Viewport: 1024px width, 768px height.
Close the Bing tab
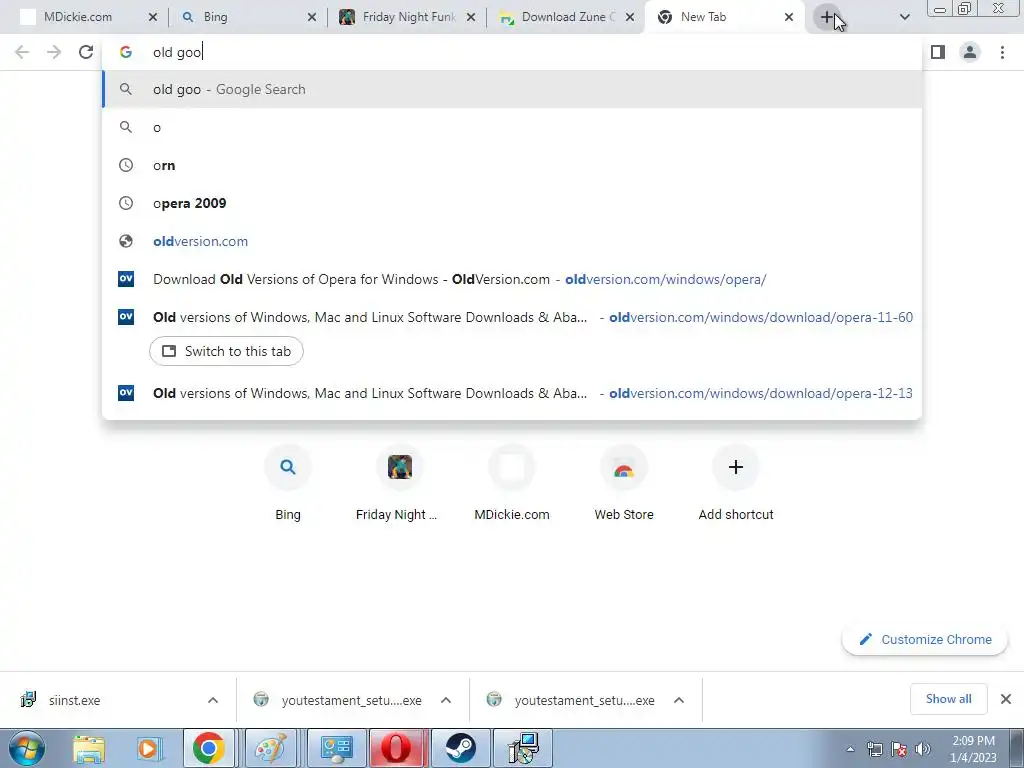(312, 18)
